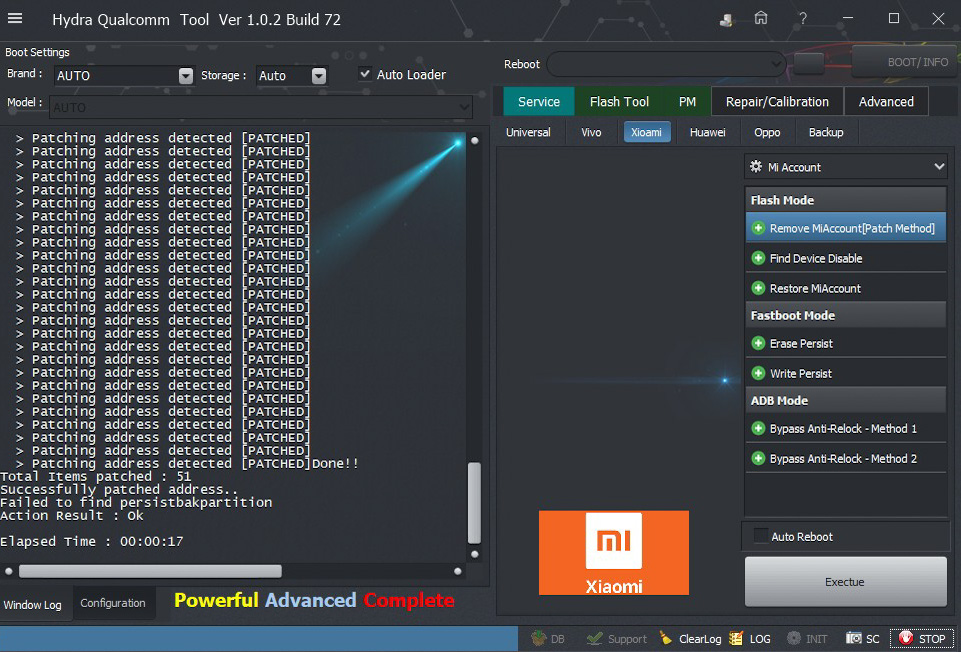Viewport: 961px width, 652px height.
Task: Select Find Device Disable option
Action: [846, 258]
